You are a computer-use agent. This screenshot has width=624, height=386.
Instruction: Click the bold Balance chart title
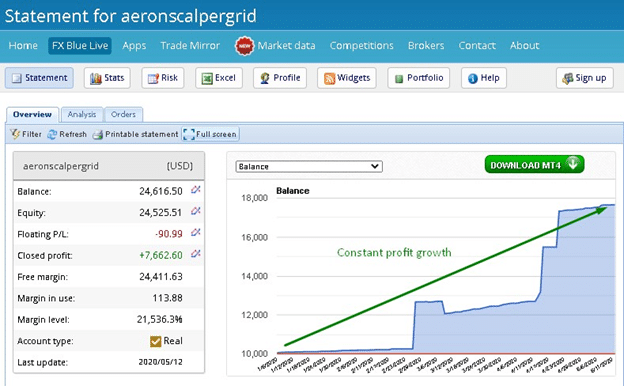292,191
